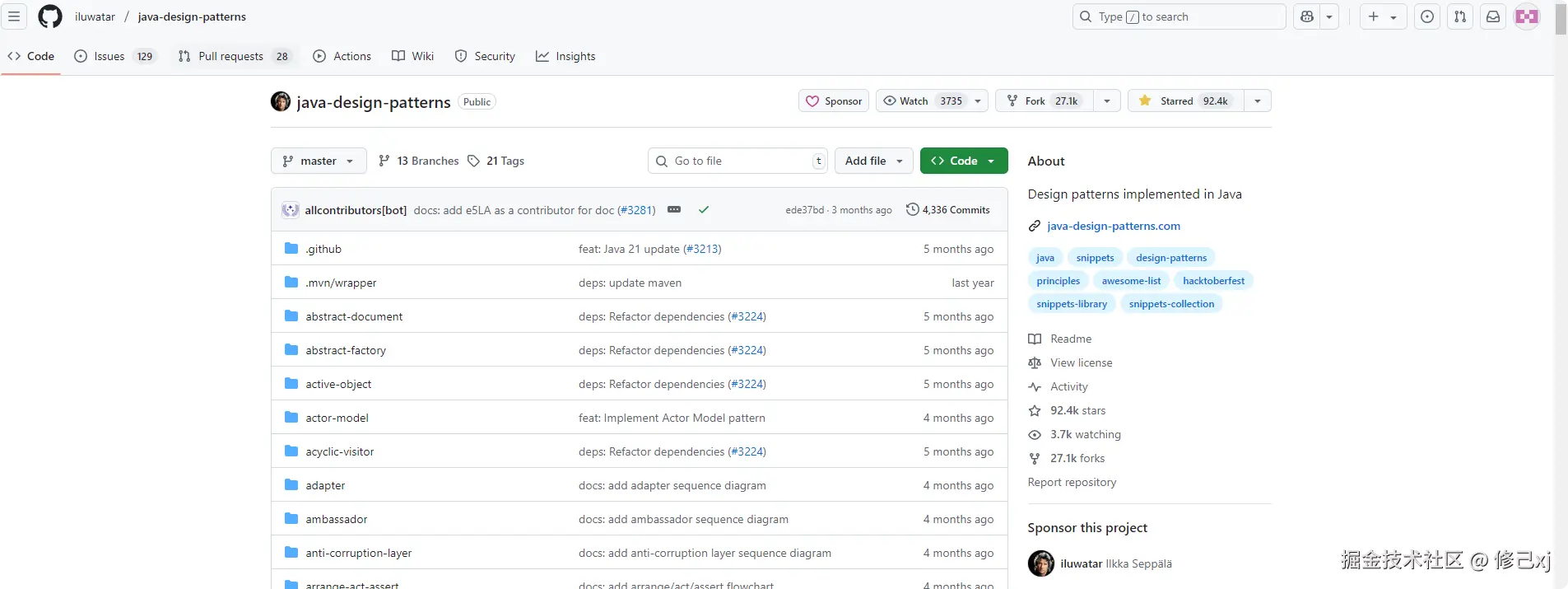This screenshot has height=589, width=1568.
Task: Open the master branch dropdown
Action: (319, 161)
